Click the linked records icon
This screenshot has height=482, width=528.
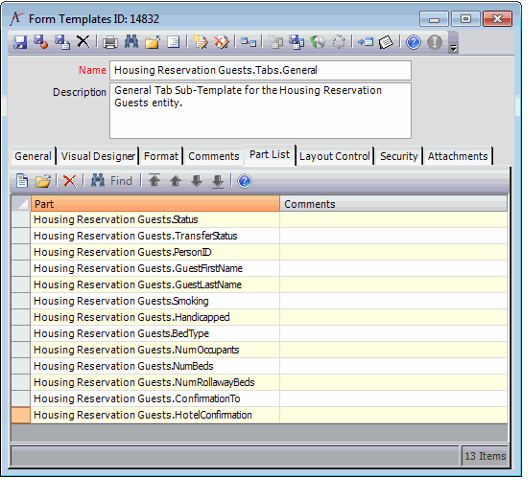tap(249, 42)
